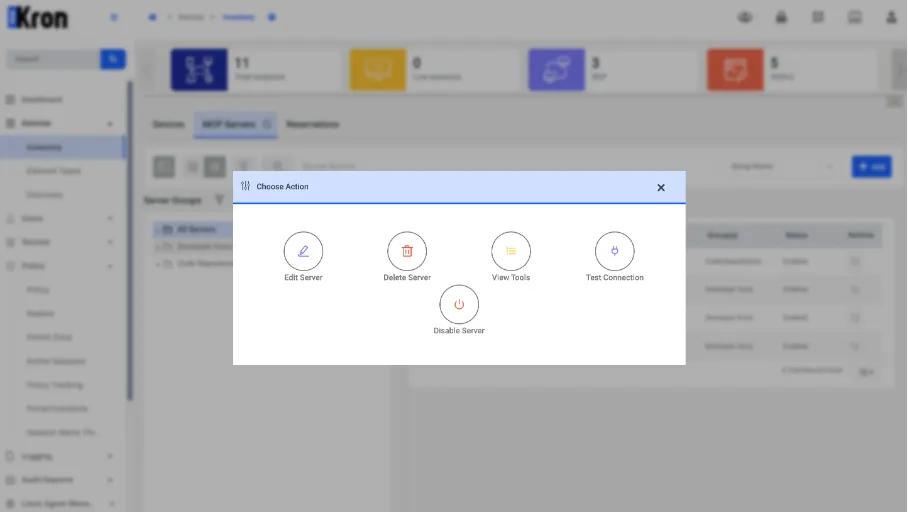Open Dashboard in the sidebar

point(42,100)
